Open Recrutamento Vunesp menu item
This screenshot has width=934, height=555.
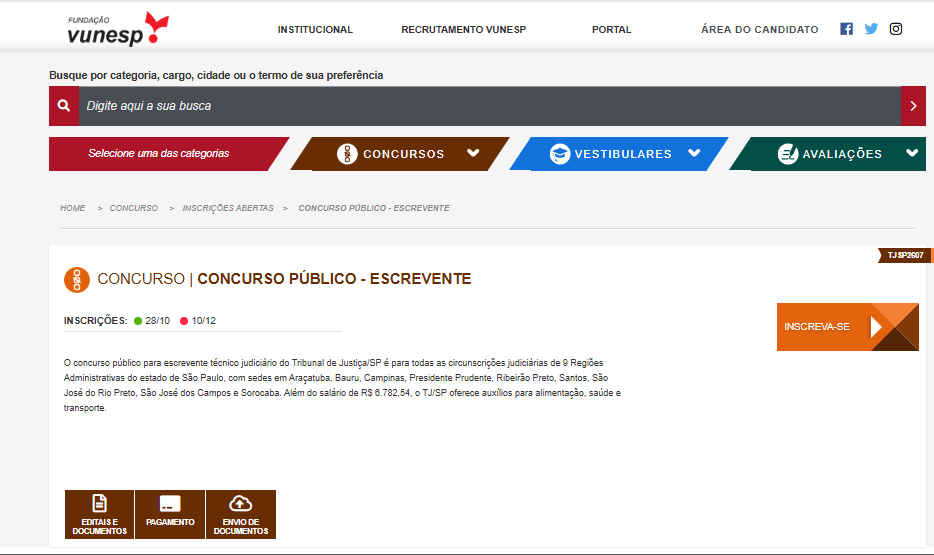point(463,30)
